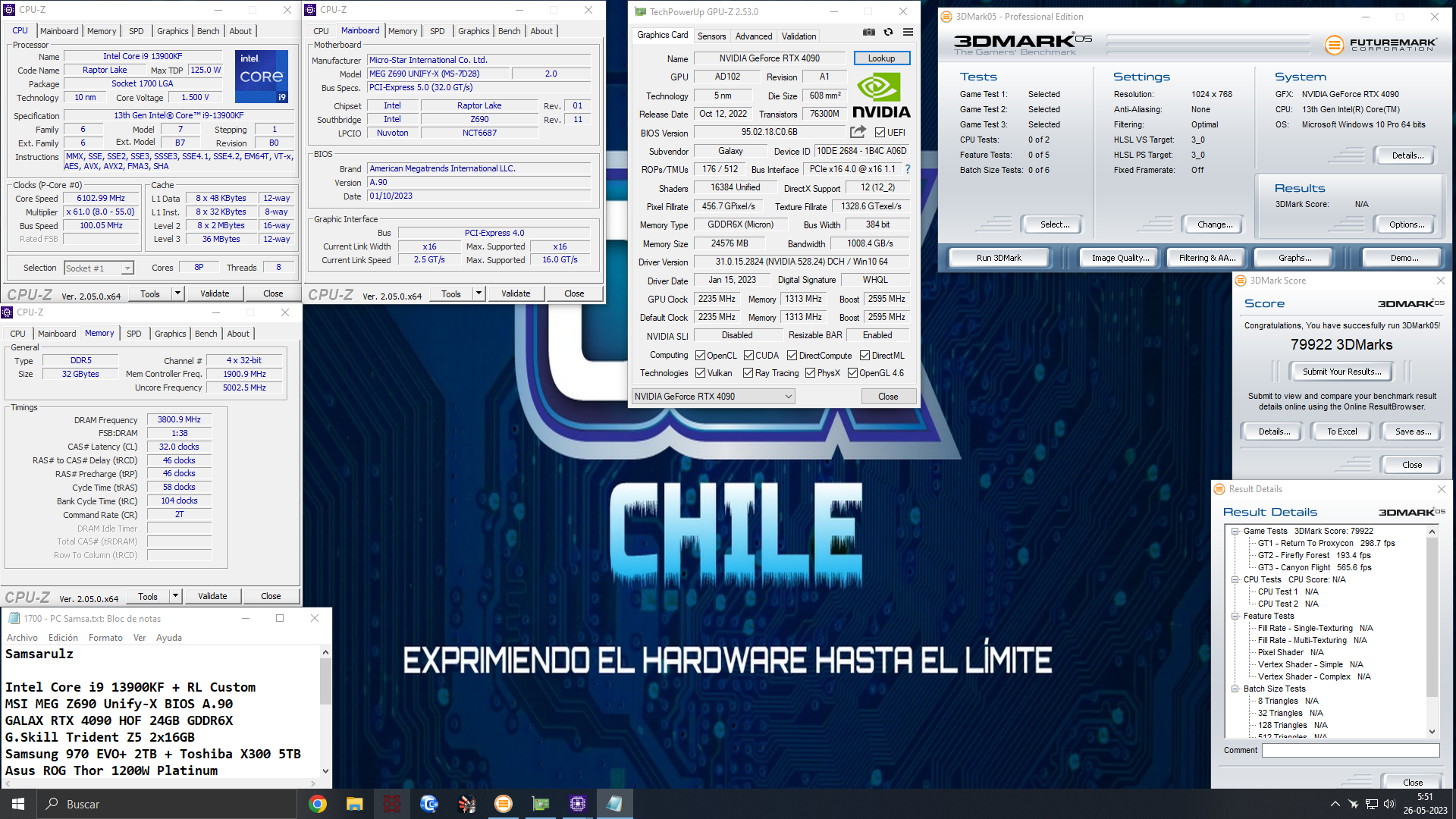Click Validate in the CPU-Z Memory window
Image resolution: width=1456 pixels, height=819 pixels.
pyautogui.click(x=212, y=596)
